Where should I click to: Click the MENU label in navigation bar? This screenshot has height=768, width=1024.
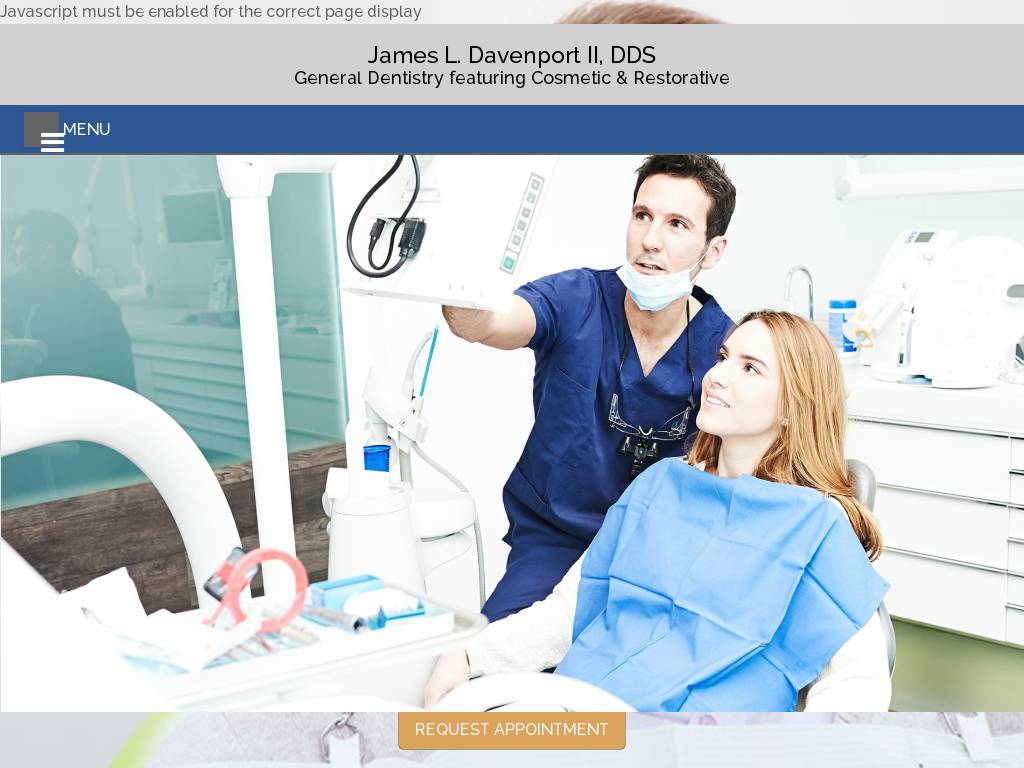[87, 130]
